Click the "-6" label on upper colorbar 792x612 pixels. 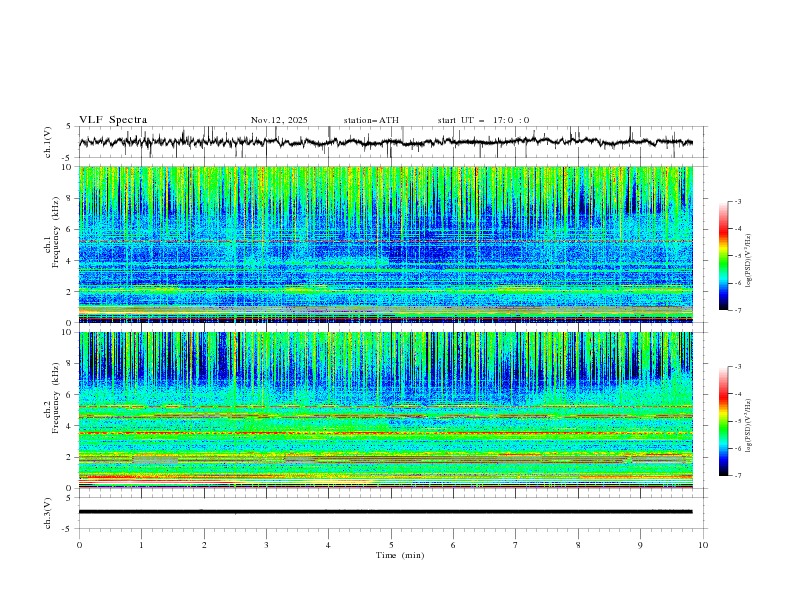point(737,283)
